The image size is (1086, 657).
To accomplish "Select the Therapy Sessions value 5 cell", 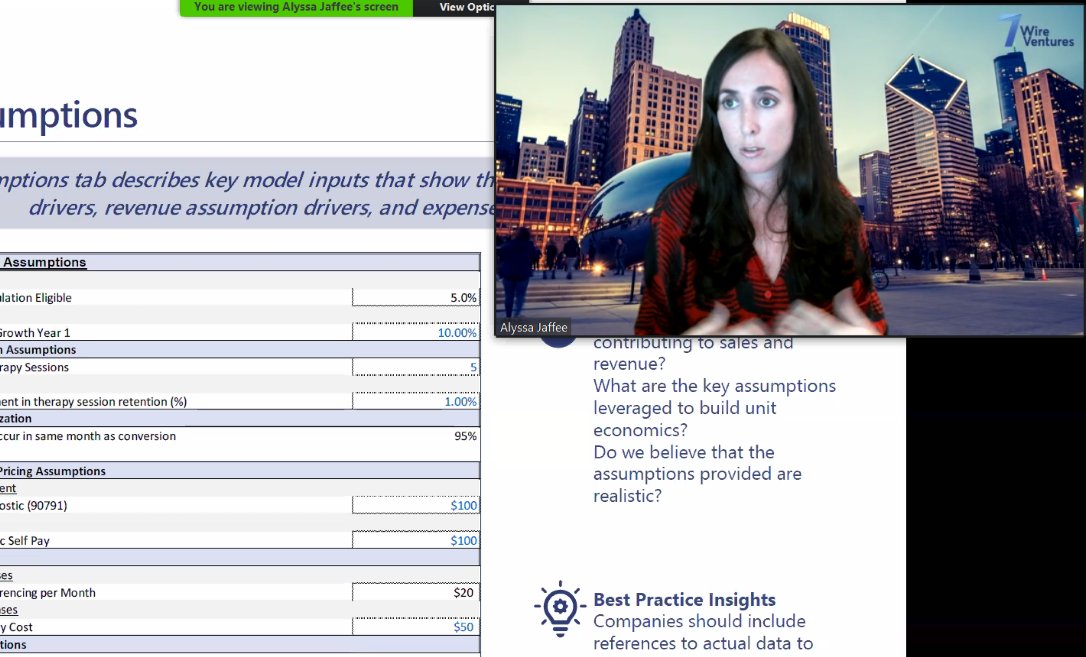I will click(x=416, y=367).
